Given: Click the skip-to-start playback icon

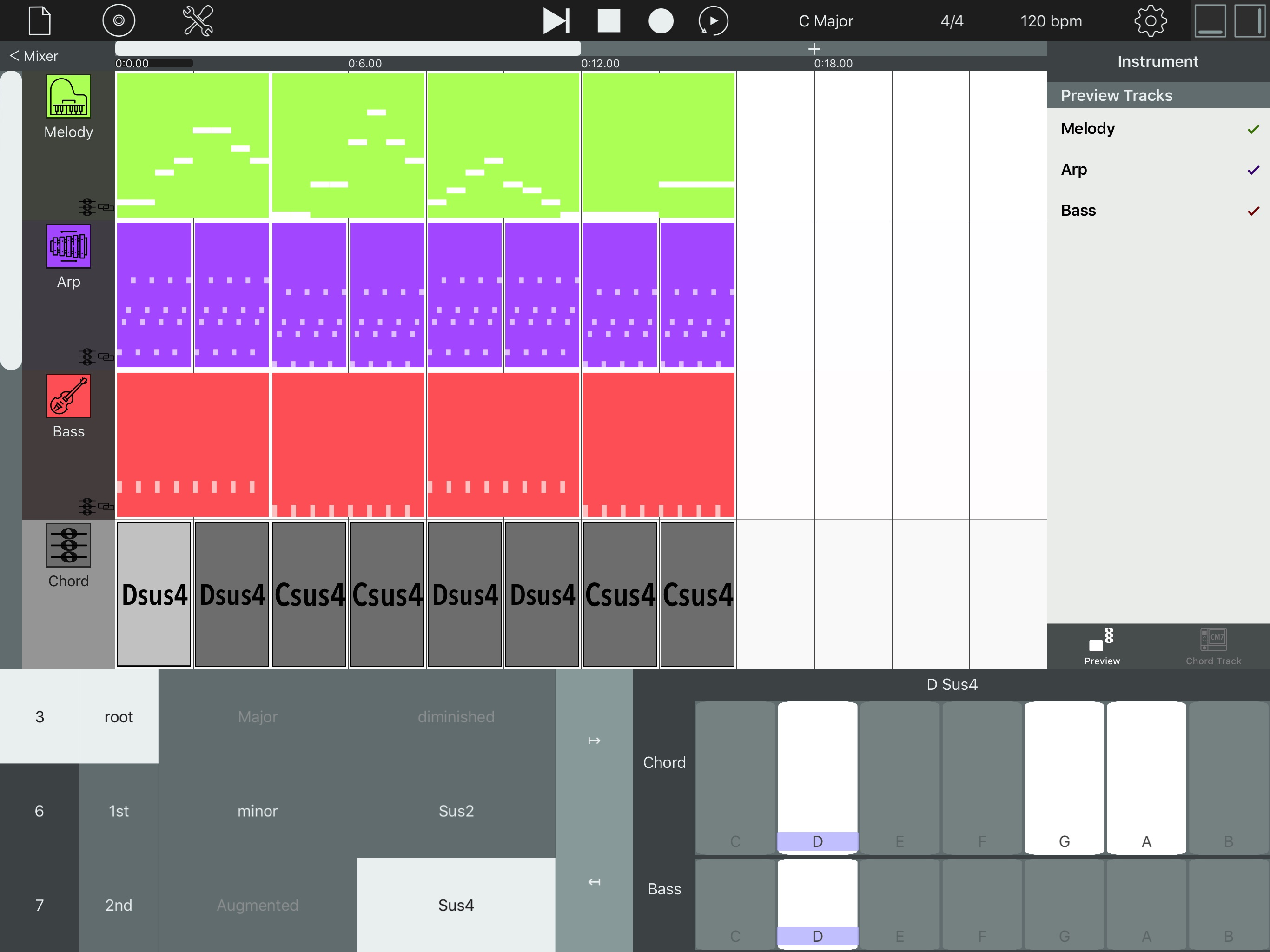Looking at the screenshot, I should (x=556, y=20).
